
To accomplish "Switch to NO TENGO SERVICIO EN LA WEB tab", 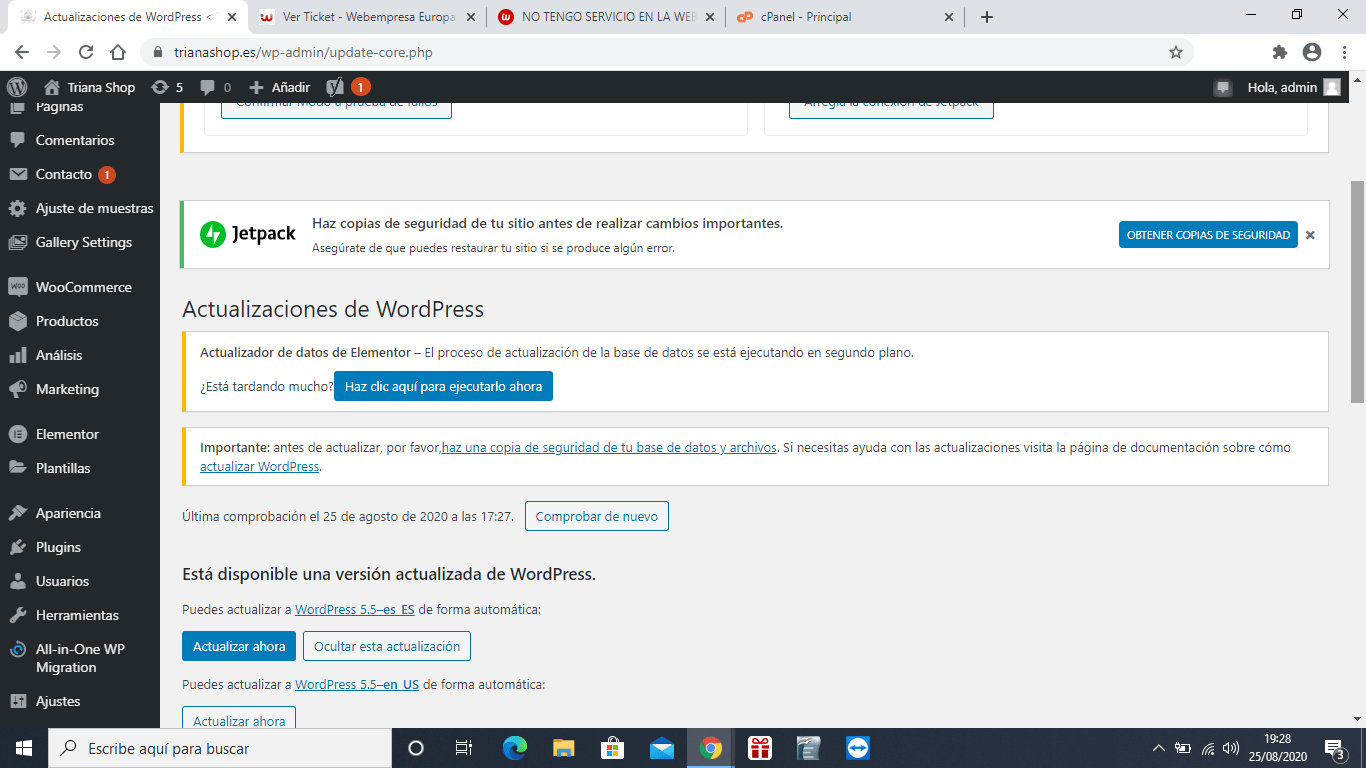I will pyautogui.click(x=605, y=17).
